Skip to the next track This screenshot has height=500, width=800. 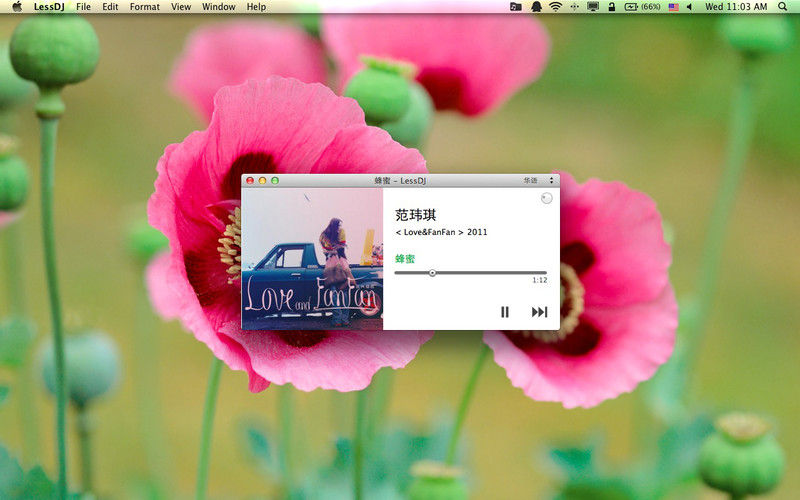click(539, 312)
